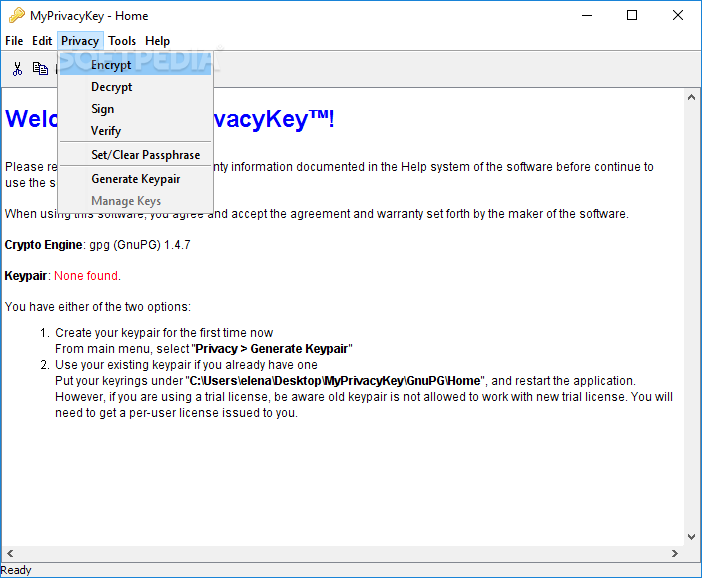Click the keyring path "C:\Users\elena\Desktop\MyPrivacyKey\GnuPG\Home"
Viewport: 702px width, 578px height.
point(335,381)
